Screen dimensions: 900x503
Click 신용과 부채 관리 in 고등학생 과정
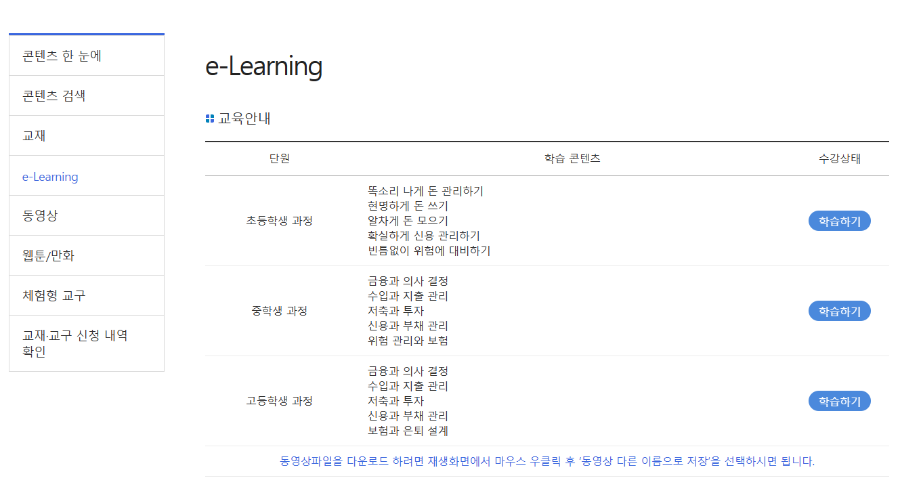(x=408, y=416)
